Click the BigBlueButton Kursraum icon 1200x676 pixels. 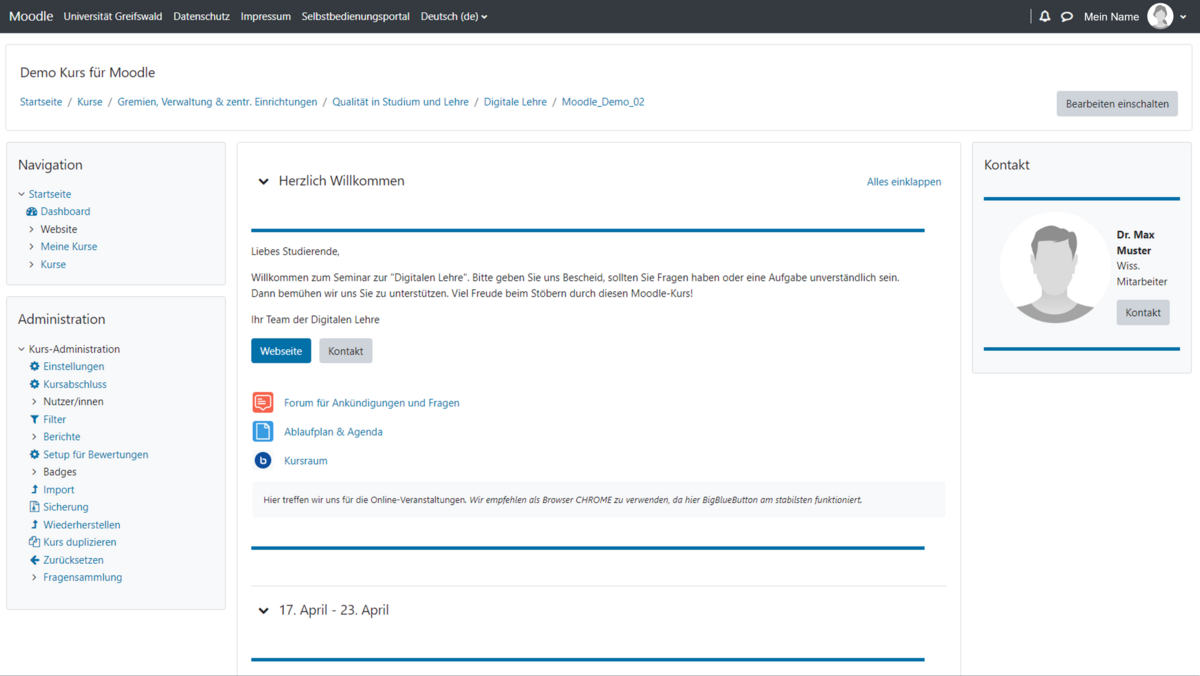263,460
